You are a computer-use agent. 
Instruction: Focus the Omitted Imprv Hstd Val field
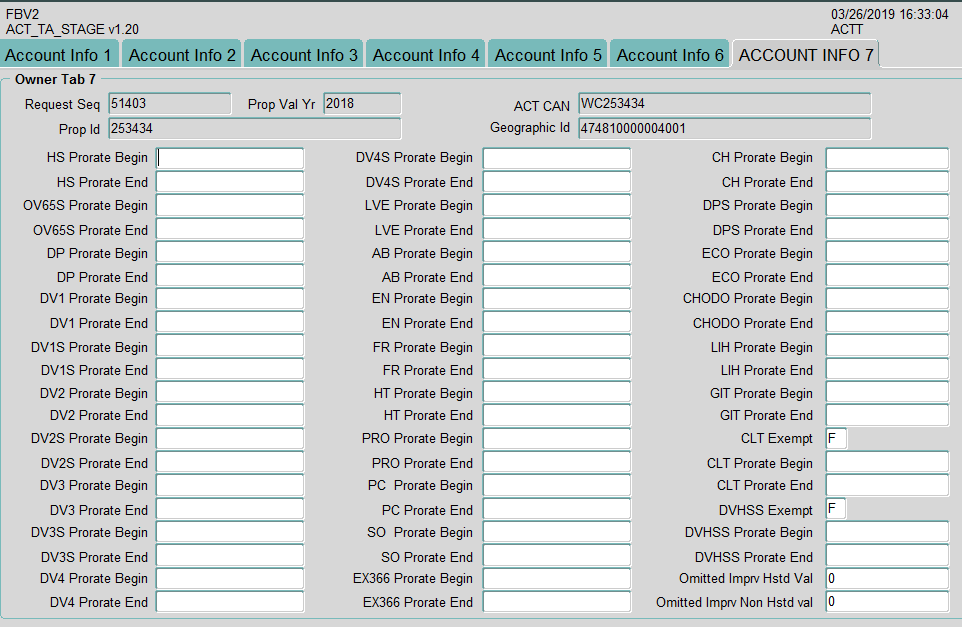[x=886, y=579]
